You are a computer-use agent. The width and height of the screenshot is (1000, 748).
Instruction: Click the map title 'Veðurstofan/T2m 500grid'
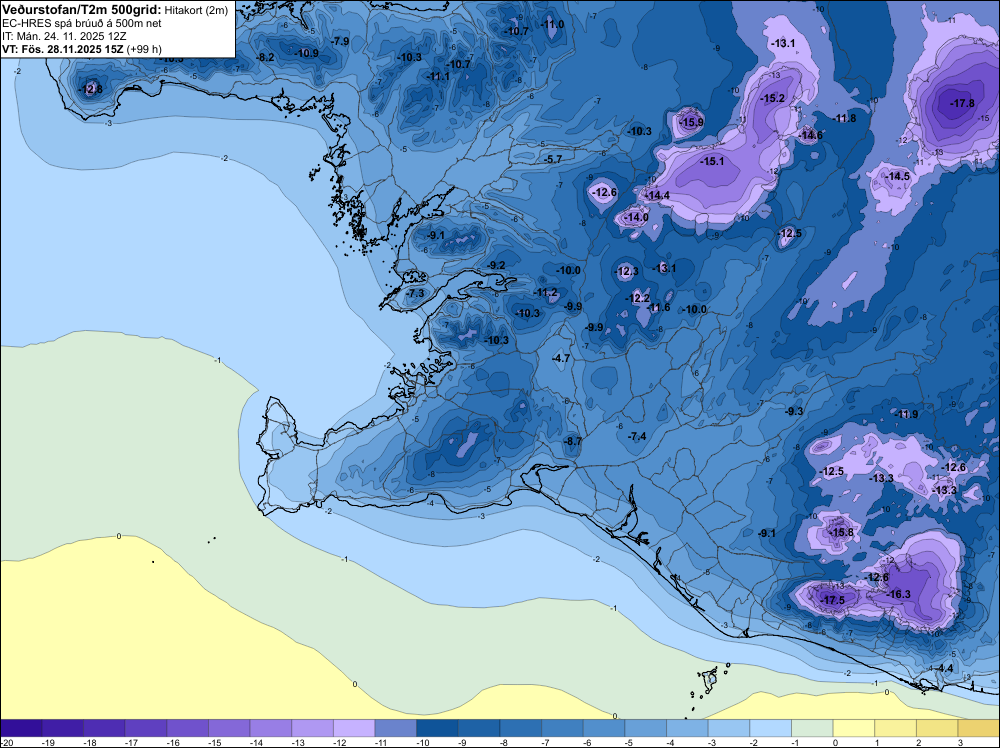(82, 9)
